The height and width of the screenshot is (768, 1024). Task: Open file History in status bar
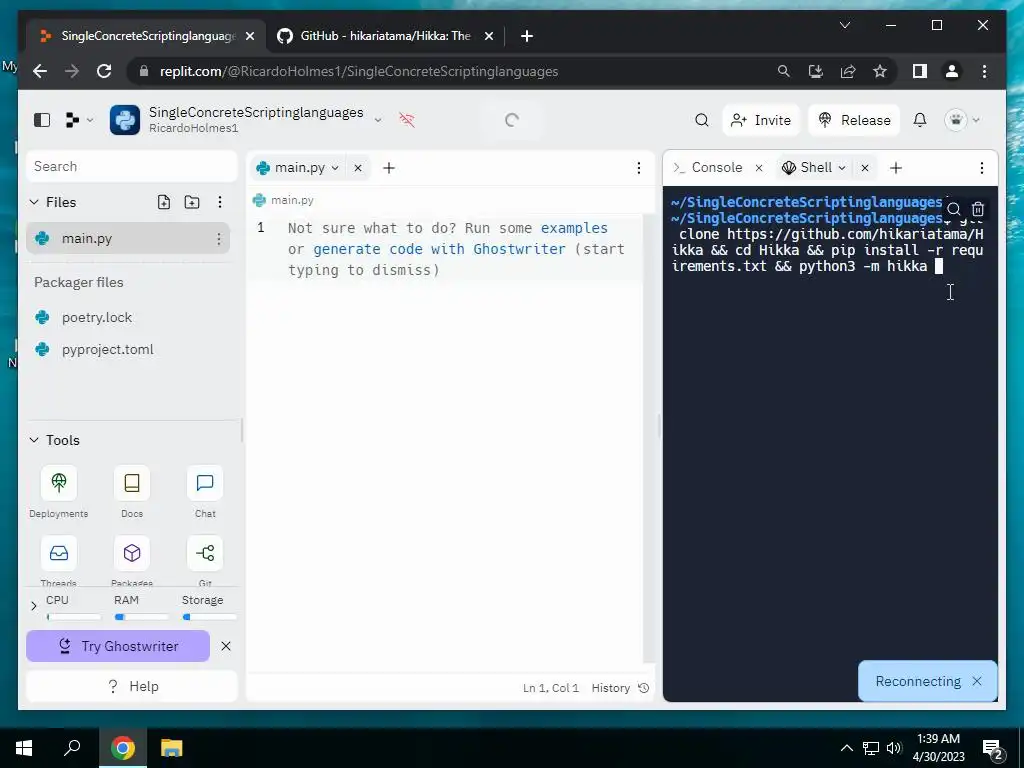pos(620,688)
